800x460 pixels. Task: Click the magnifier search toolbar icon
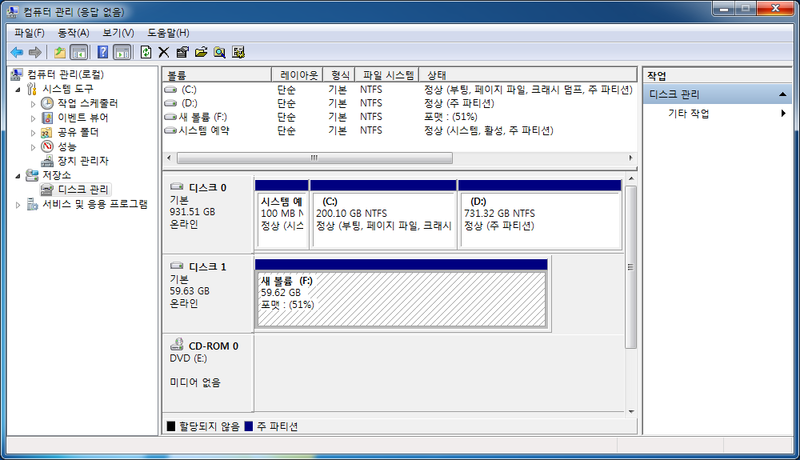(x=219, y=52)
